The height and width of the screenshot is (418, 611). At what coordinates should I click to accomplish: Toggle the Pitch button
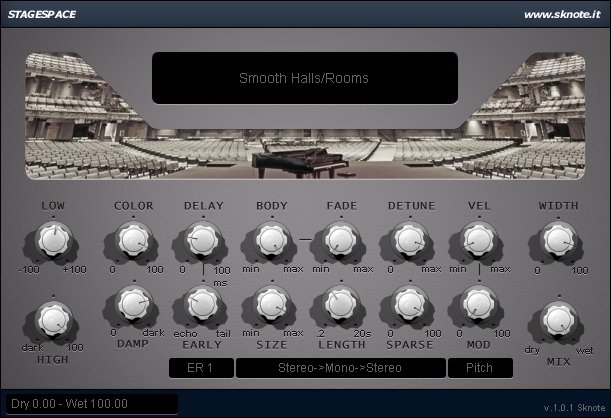coord(480,368)
